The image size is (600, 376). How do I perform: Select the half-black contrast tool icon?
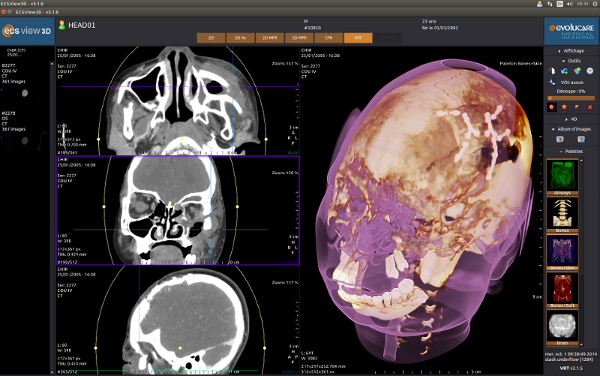(552, 71)
